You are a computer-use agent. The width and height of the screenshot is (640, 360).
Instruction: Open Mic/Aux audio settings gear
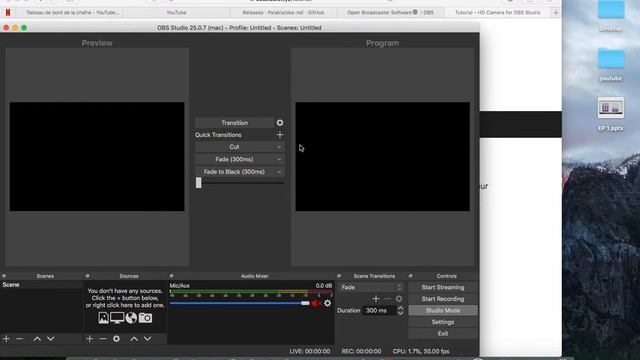[327, 303]
